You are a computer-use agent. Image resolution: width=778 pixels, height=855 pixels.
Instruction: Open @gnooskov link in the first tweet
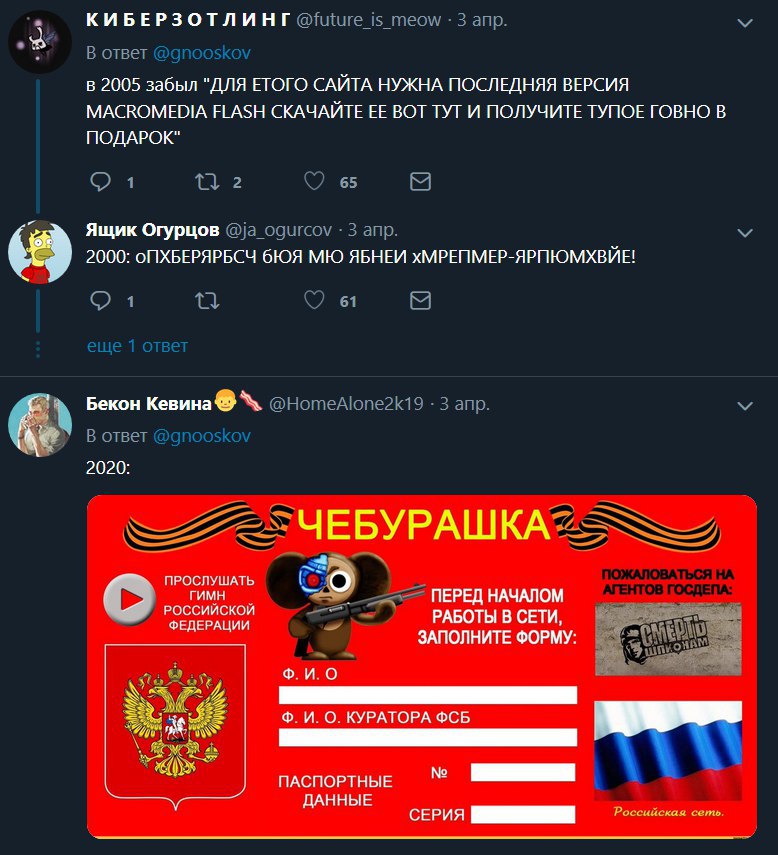(x=202, y=53)
